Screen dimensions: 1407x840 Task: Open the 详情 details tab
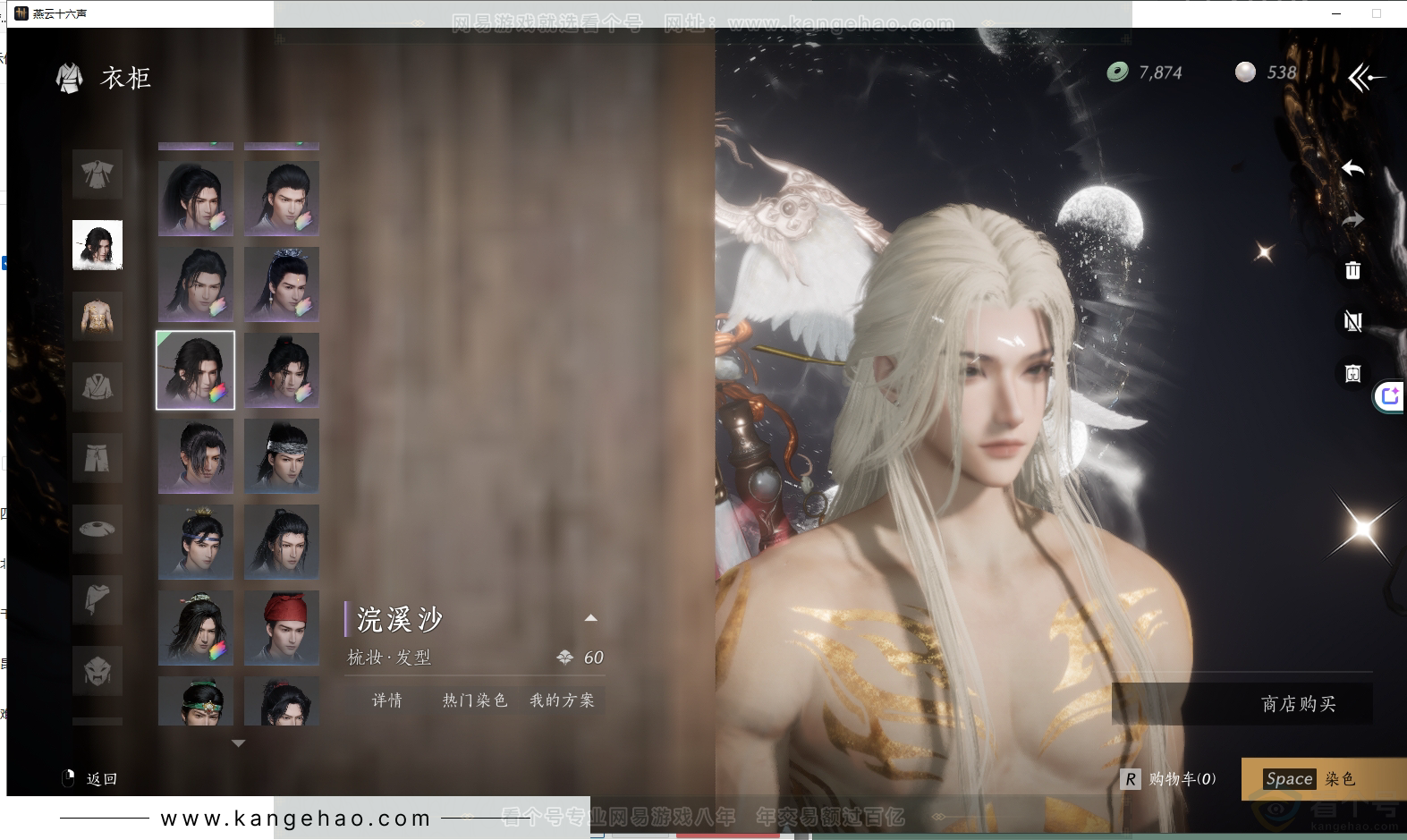point(387,700)
